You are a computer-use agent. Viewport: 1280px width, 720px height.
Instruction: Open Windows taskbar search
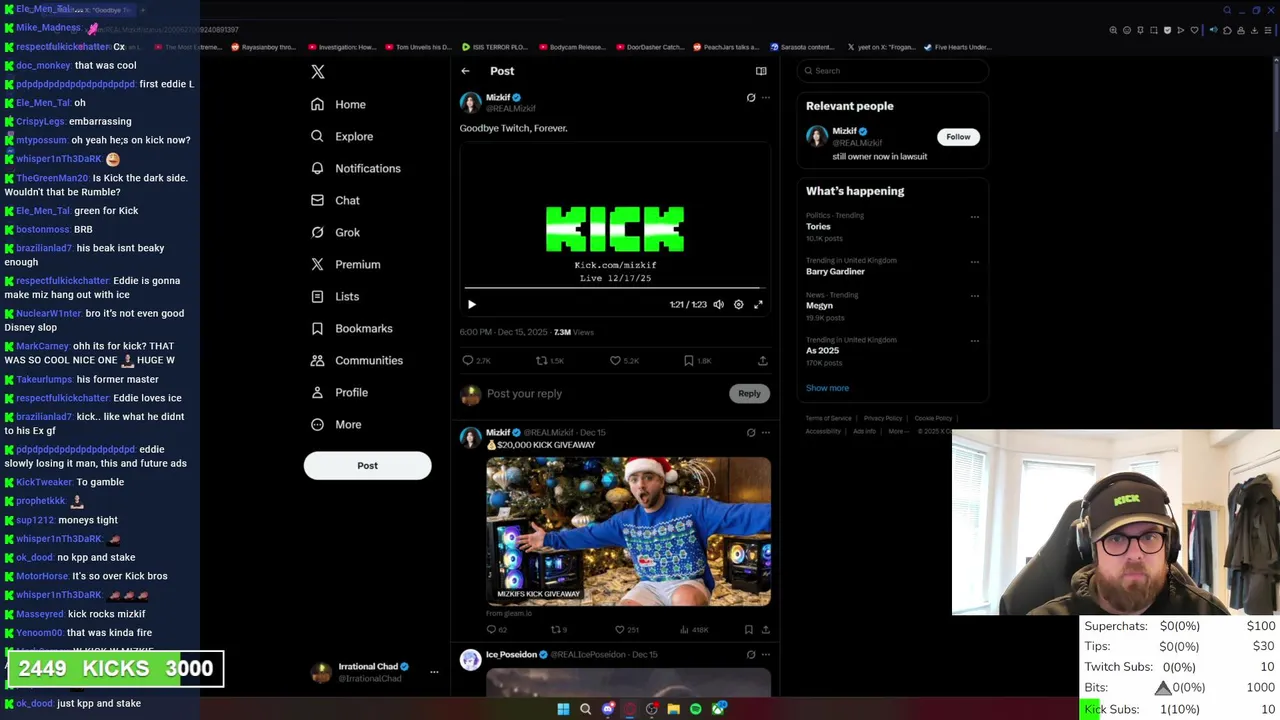click(x=586, y=709)
